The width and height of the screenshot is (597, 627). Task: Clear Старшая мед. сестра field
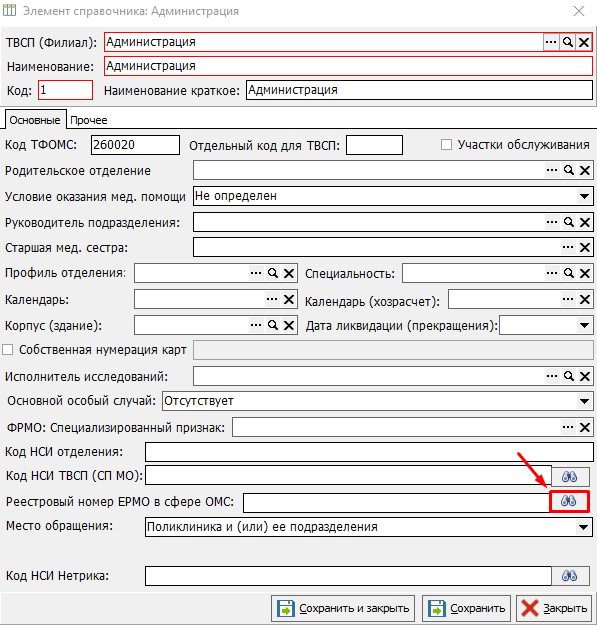tap(585, 248)
